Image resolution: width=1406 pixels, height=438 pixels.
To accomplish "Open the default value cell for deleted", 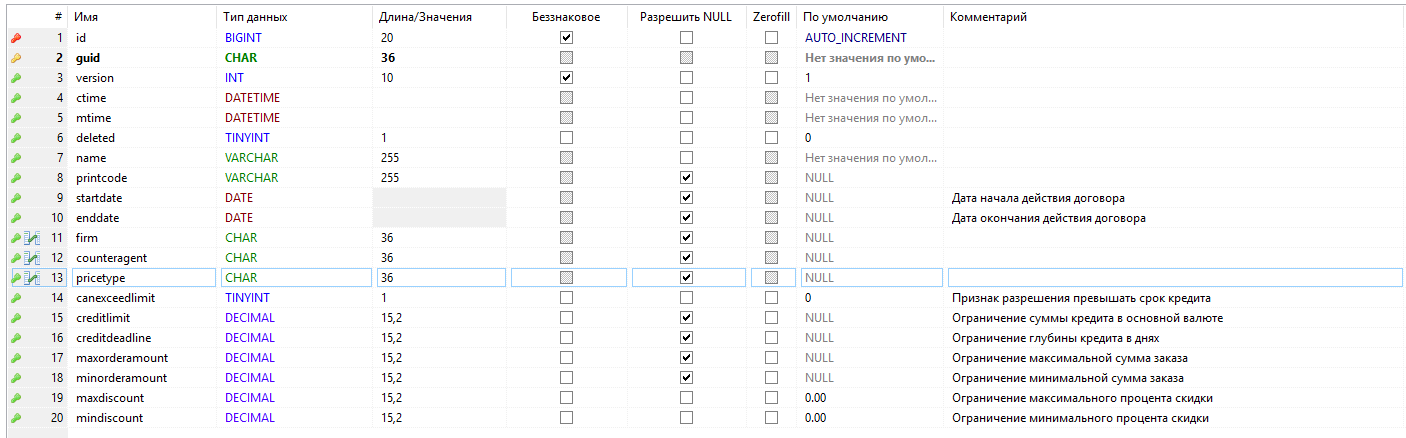I will coord(870,138).
